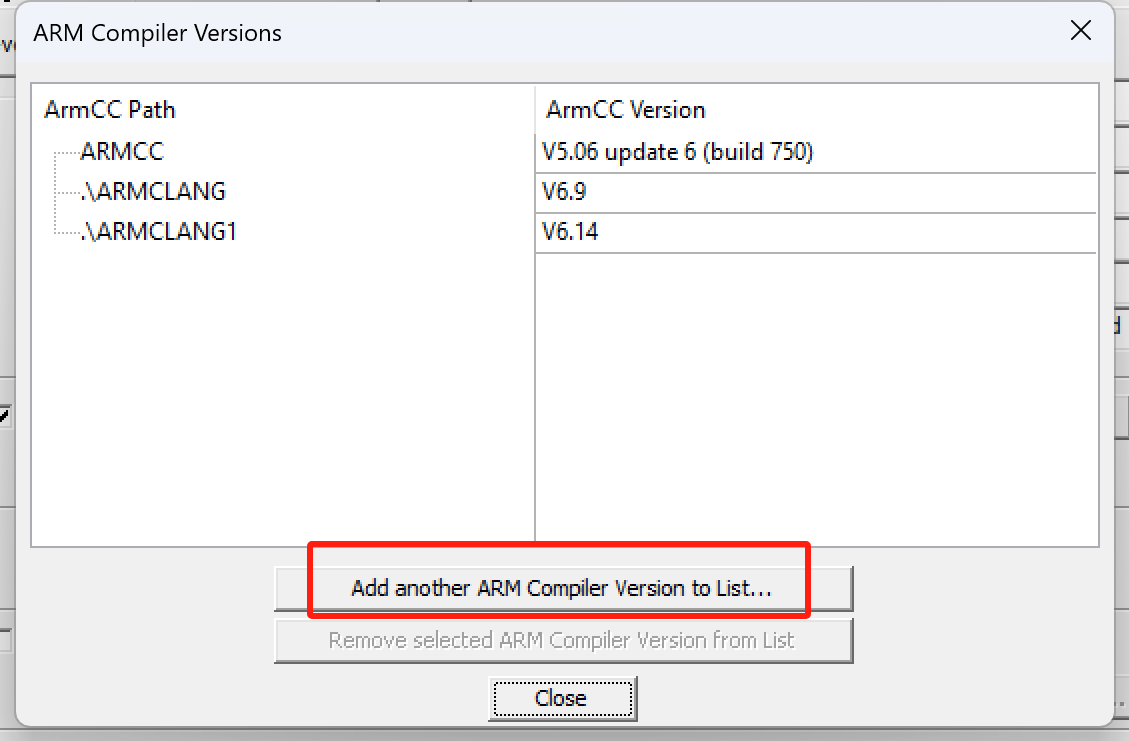
Task: Click the X to dismiss the dialog
Action: coord(1081,30)
